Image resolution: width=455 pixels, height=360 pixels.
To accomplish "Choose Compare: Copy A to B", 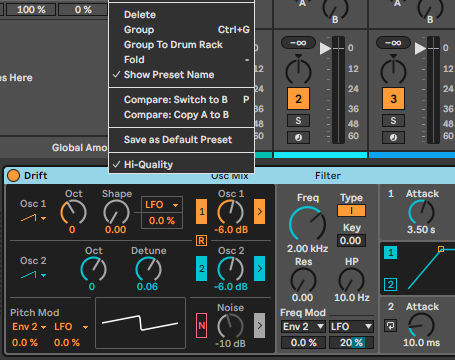I will 182,115.
